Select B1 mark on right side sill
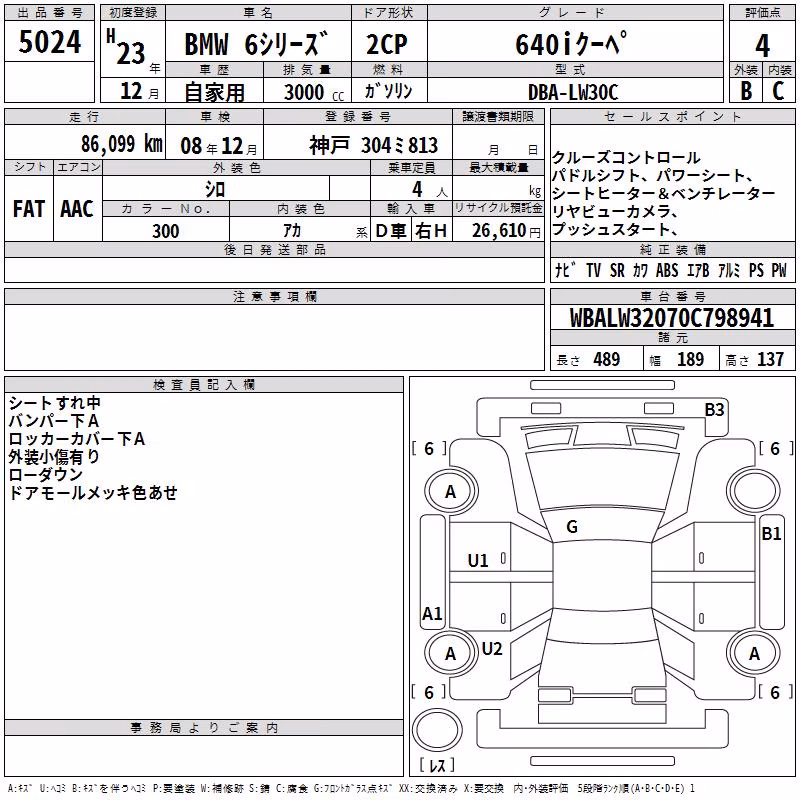800x800 pixels. [771, 534]
